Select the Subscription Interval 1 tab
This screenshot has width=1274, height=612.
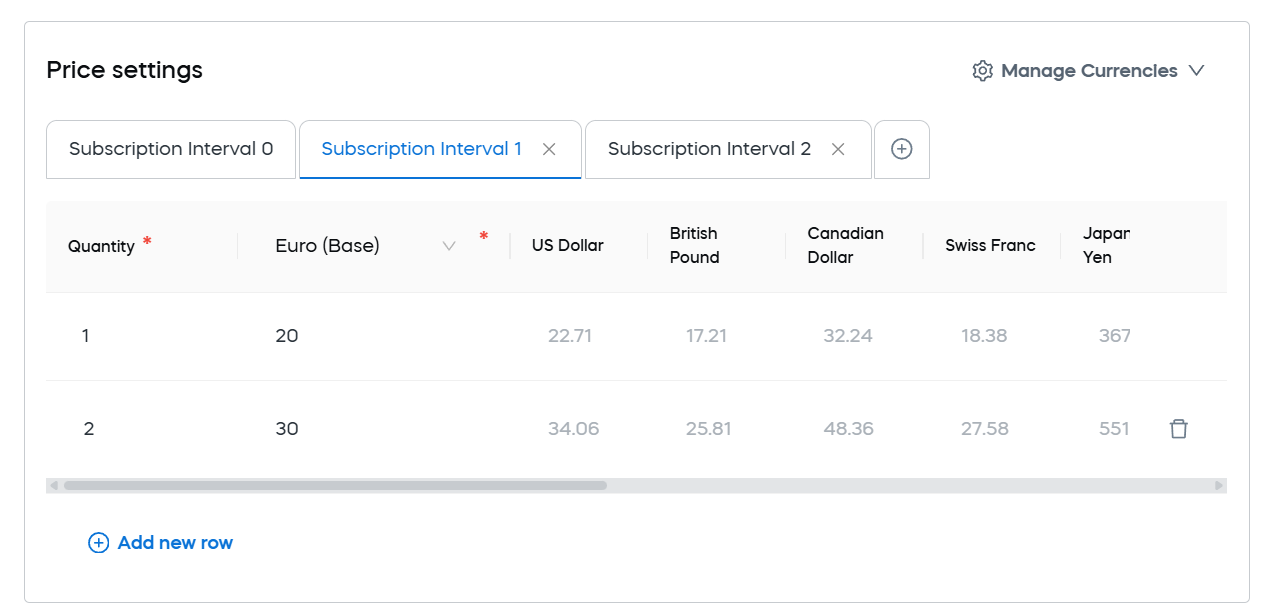click(x=421, y=149)
